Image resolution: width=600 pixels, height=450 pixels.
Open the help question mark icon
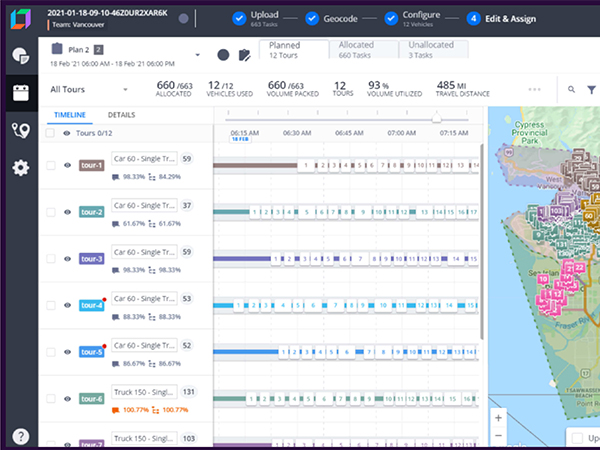pyautogui.click(x=21, y=436)
